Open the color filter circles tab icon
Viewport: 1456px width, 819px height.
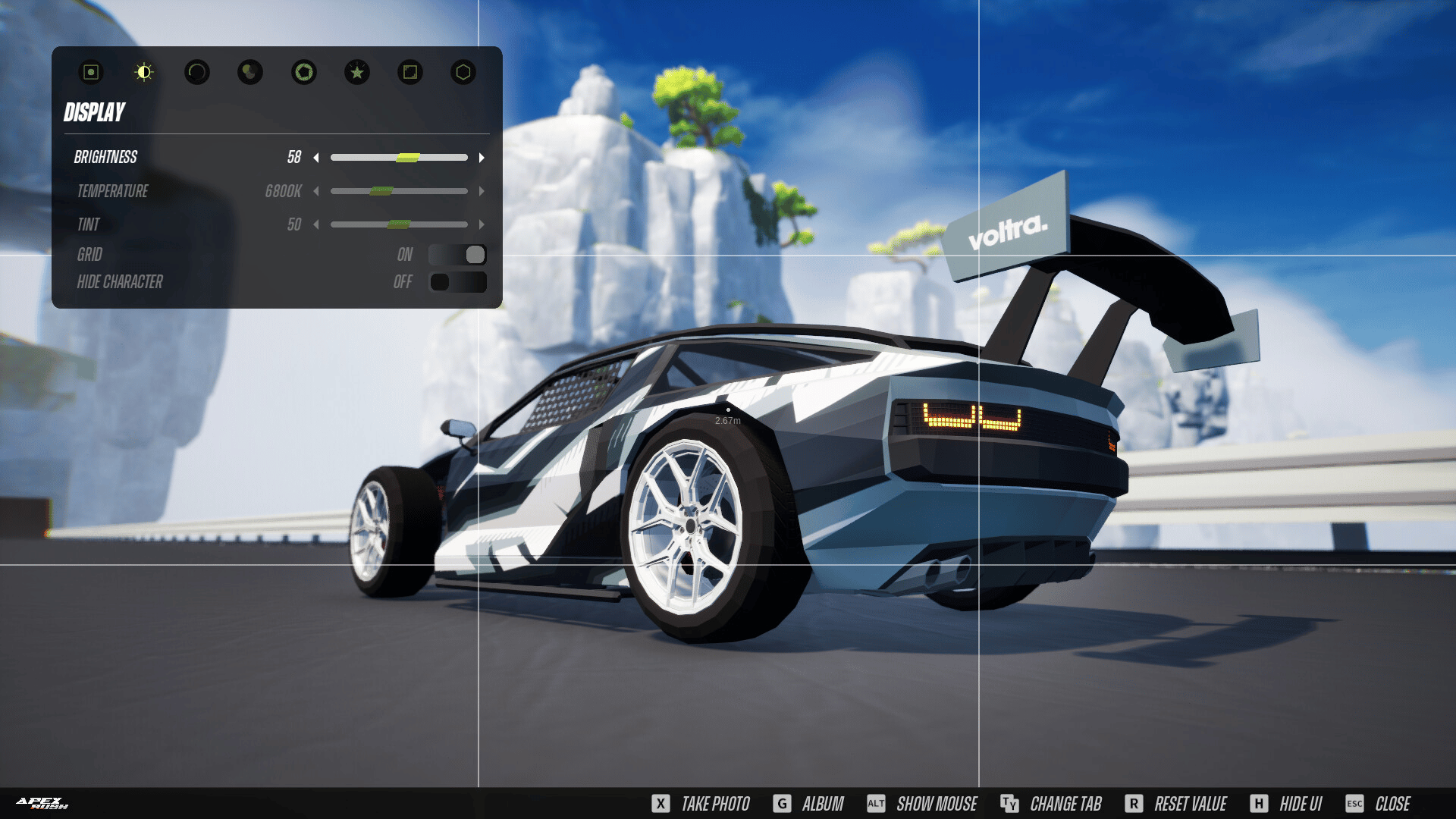pos(250,72)
